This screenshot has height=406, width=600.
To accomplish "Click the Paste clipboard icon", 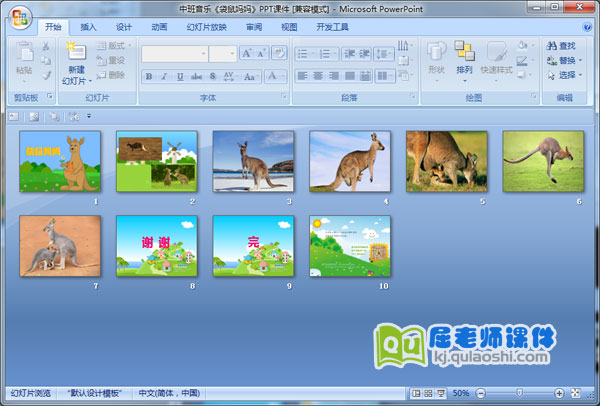I will coord(24,52).
